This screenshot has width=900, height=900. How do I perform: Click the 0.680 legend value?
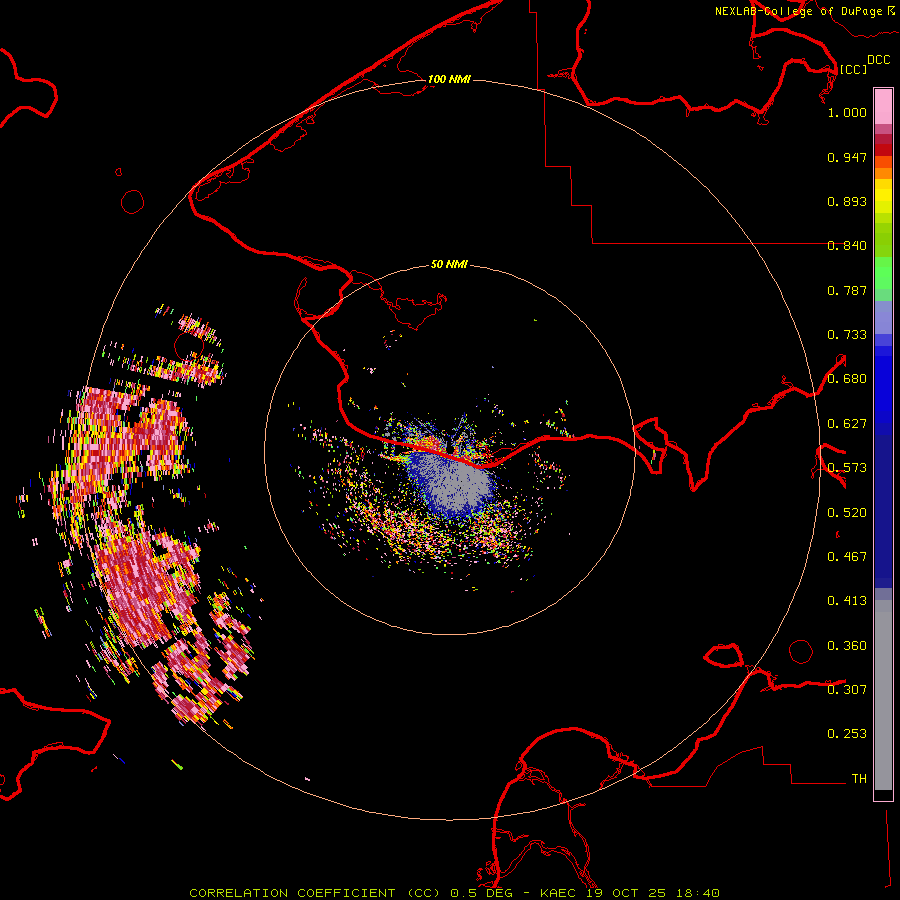pyautogui.click(x=847, y=379)
